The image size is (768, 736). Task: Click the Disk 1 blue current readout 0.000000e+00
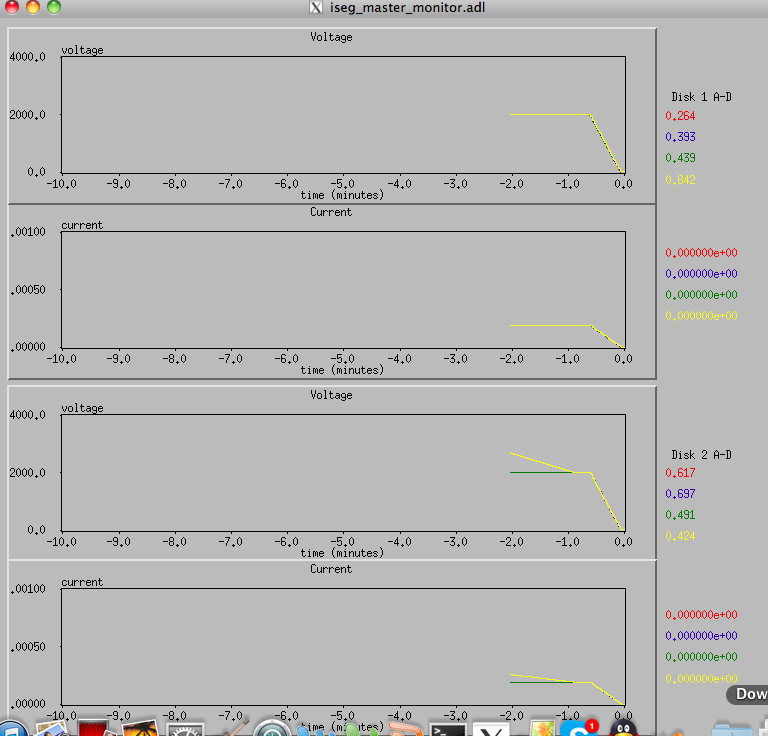click(701, 274)
